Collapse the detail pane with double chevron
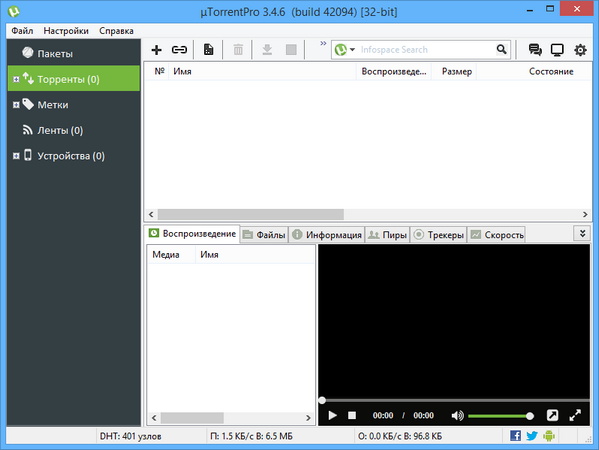Viewport: 599px width, 450px height. (x=582, y=233)
